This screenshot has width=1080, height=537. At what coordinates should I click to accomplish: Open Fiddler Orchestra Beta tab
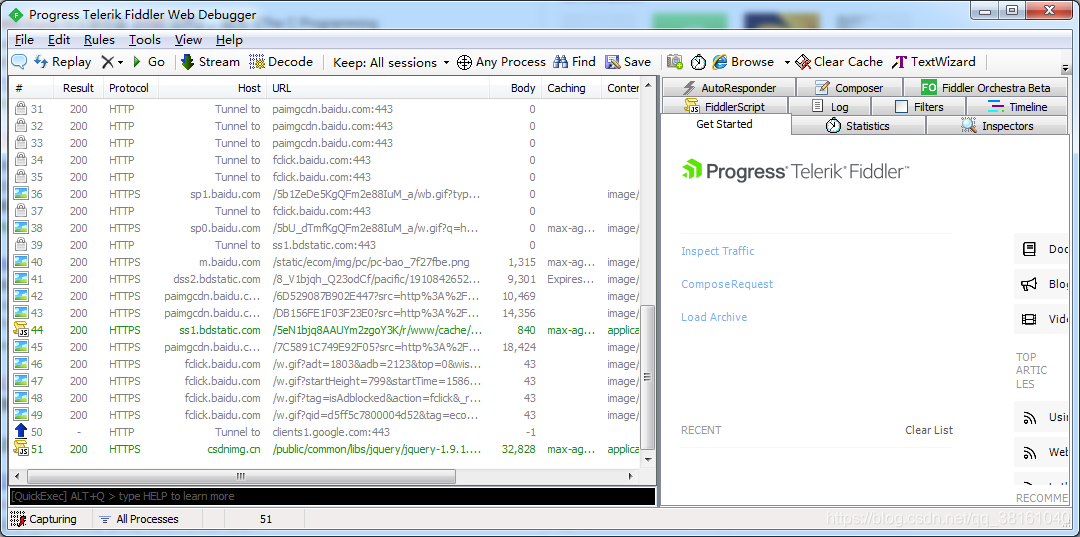point(986,87)
